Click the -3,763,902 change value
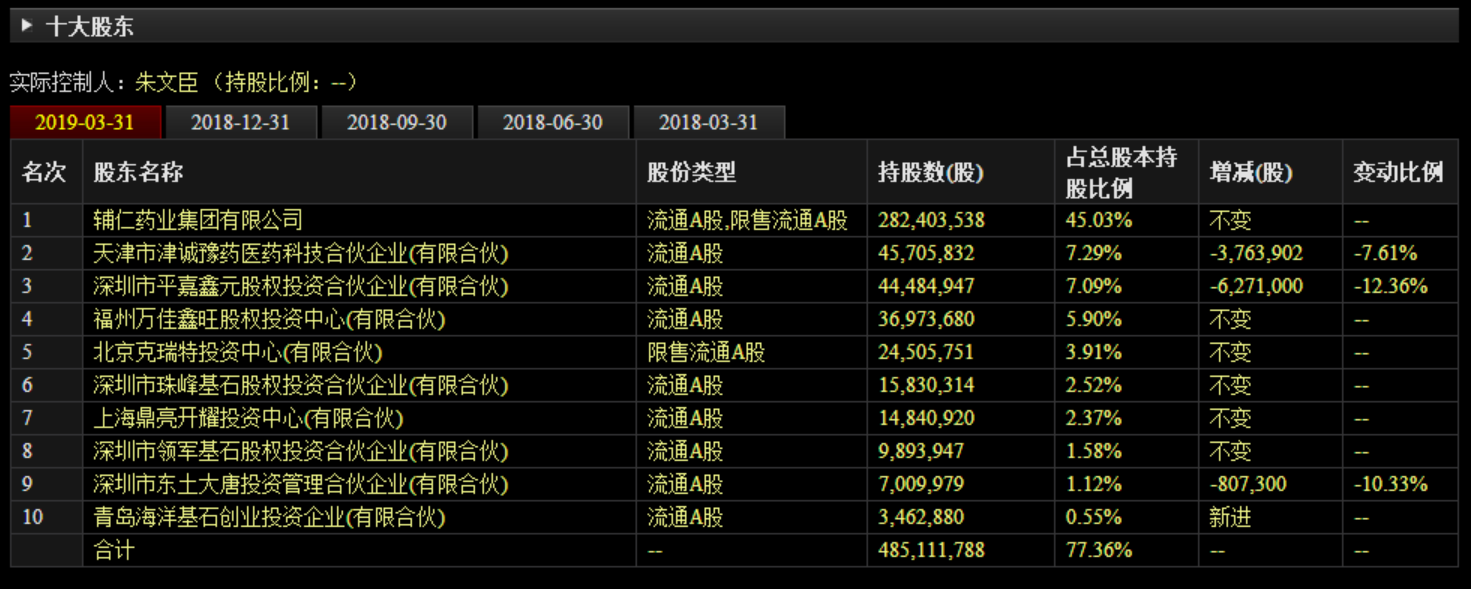The height and width of the screenshot is (589, 1471). point(1256,253)
